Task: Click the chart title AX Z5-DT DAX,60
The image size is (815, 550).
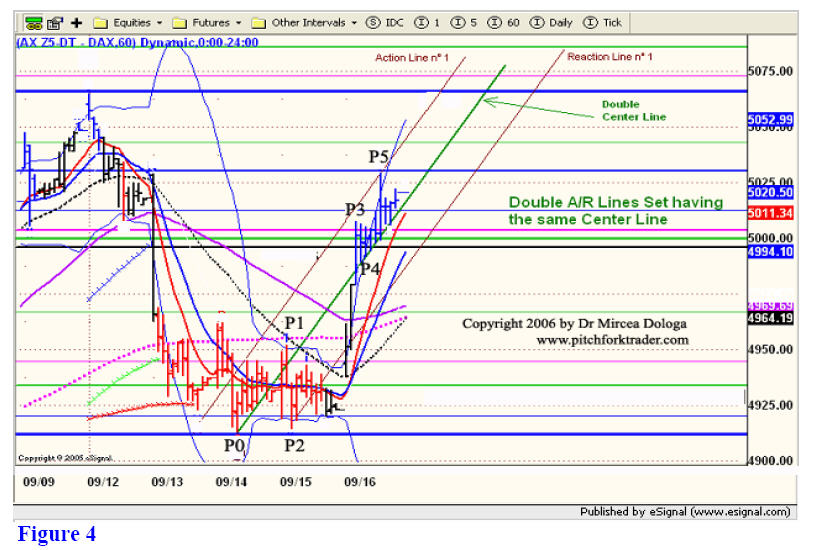Action: pyautogui.click(x=137, y=42)
